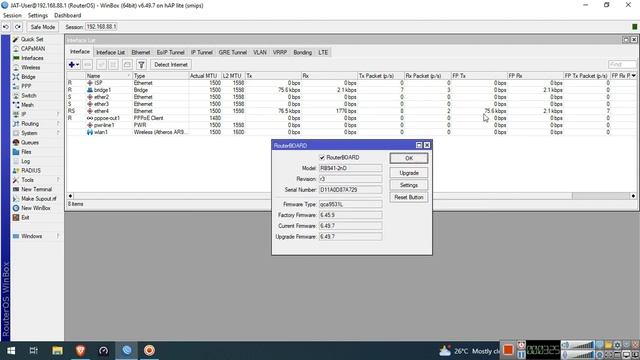Uncheck the RouterBOARD checkbox
This screenshot has width=640, height=360.
(322, 158)
